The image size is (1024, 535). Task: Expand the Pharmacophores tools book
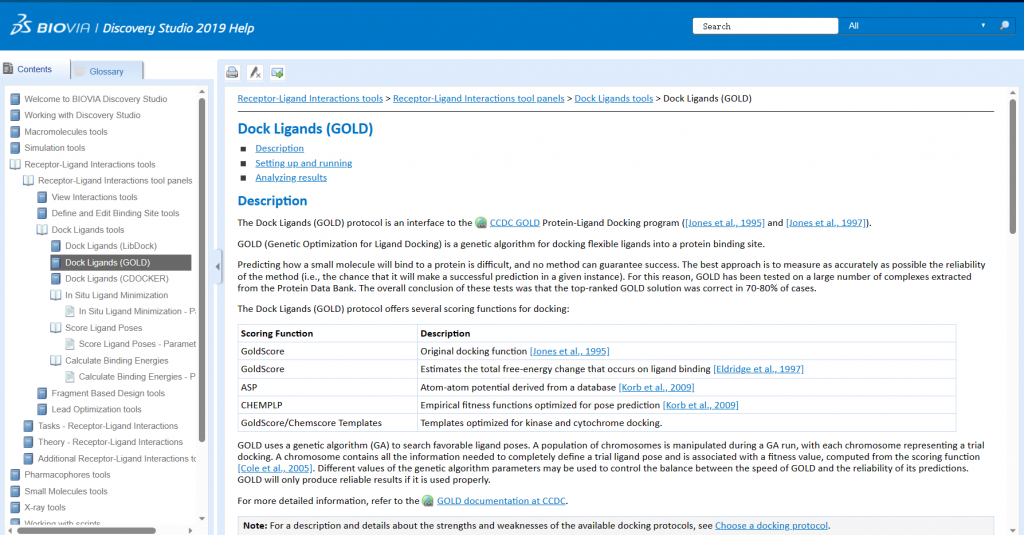tap(15, 475)
